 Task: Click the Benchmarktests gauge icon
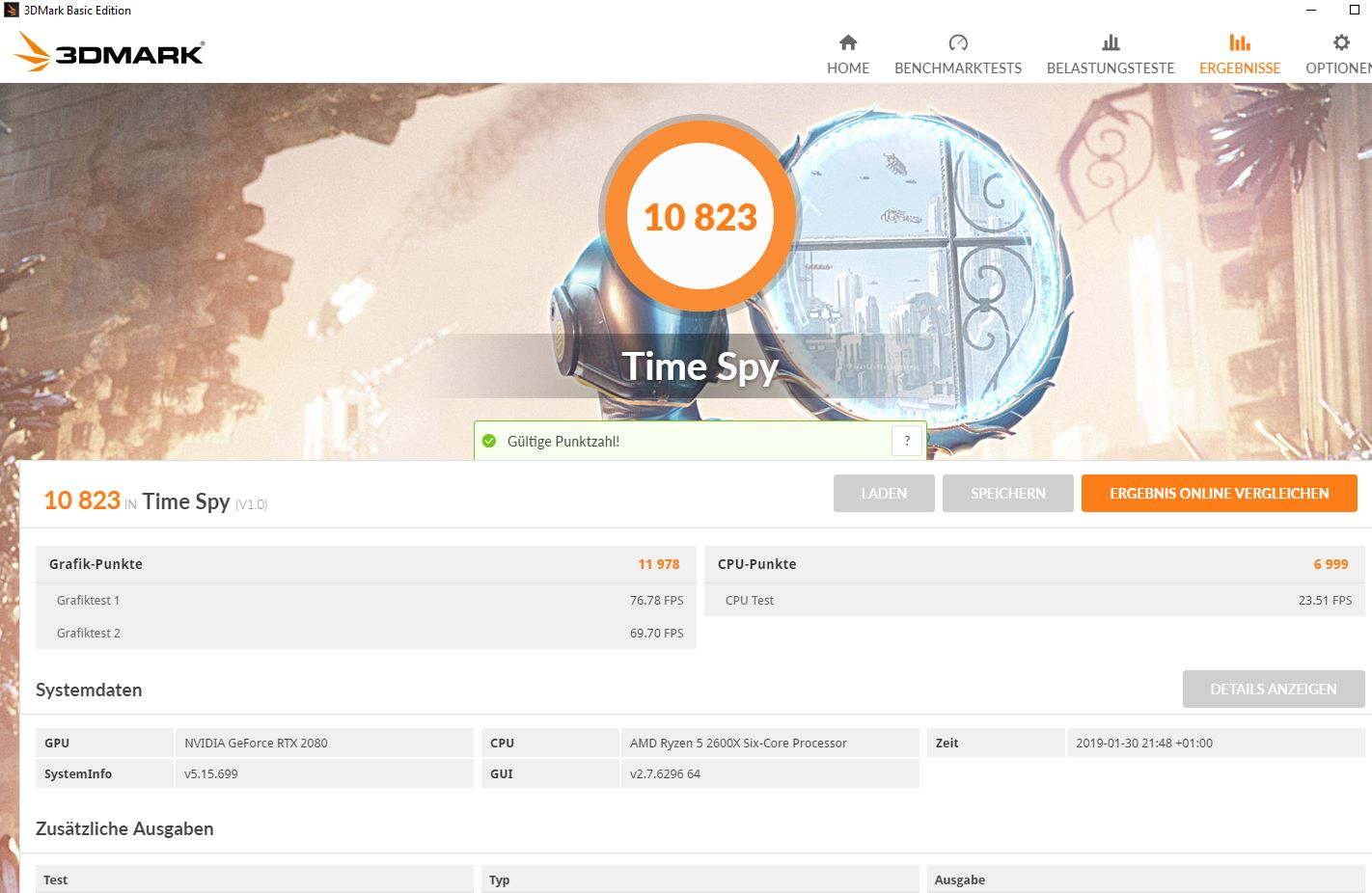pyautogui.click(x=958, y=42)
